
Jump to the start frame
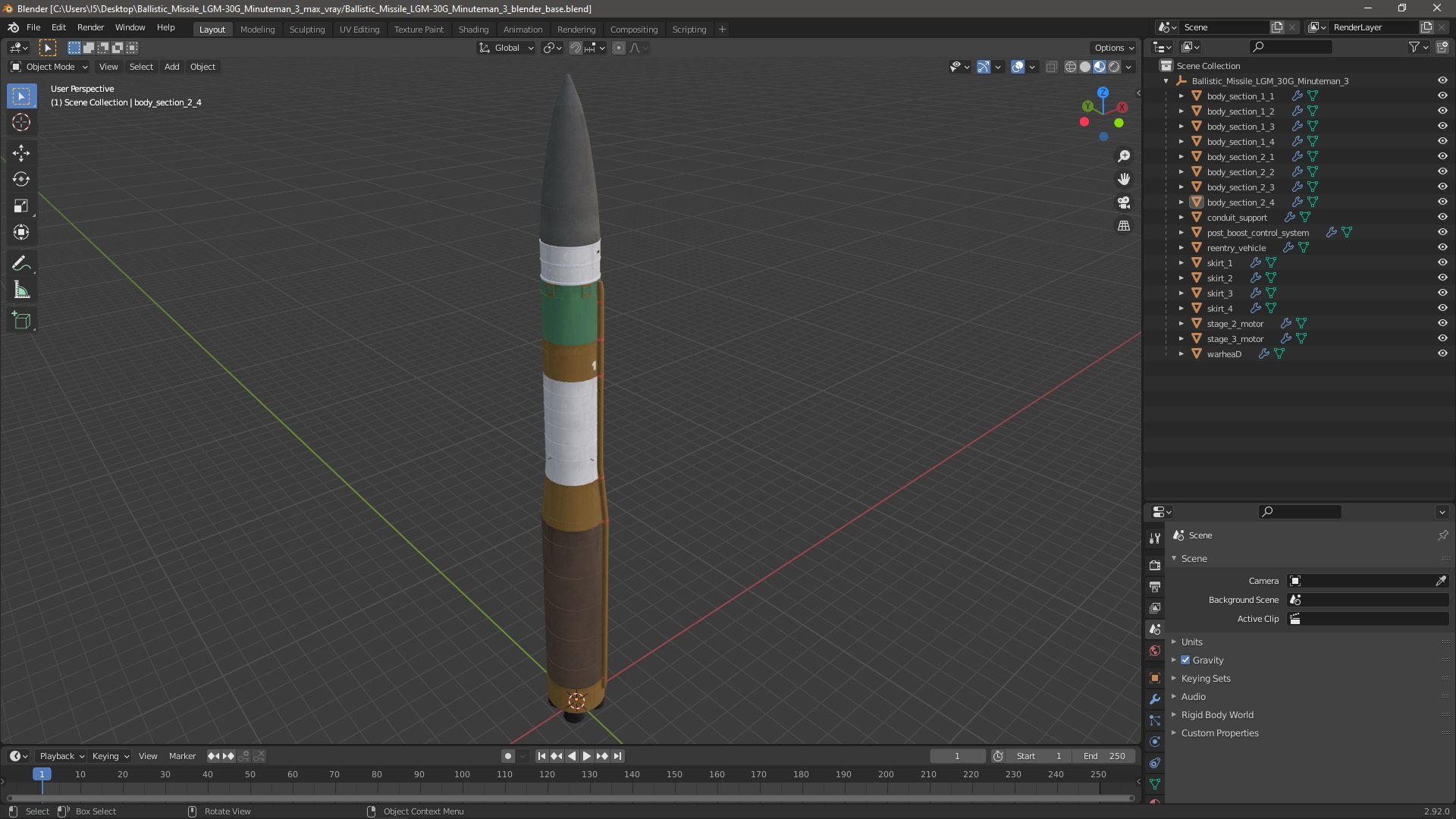(541, 756)
